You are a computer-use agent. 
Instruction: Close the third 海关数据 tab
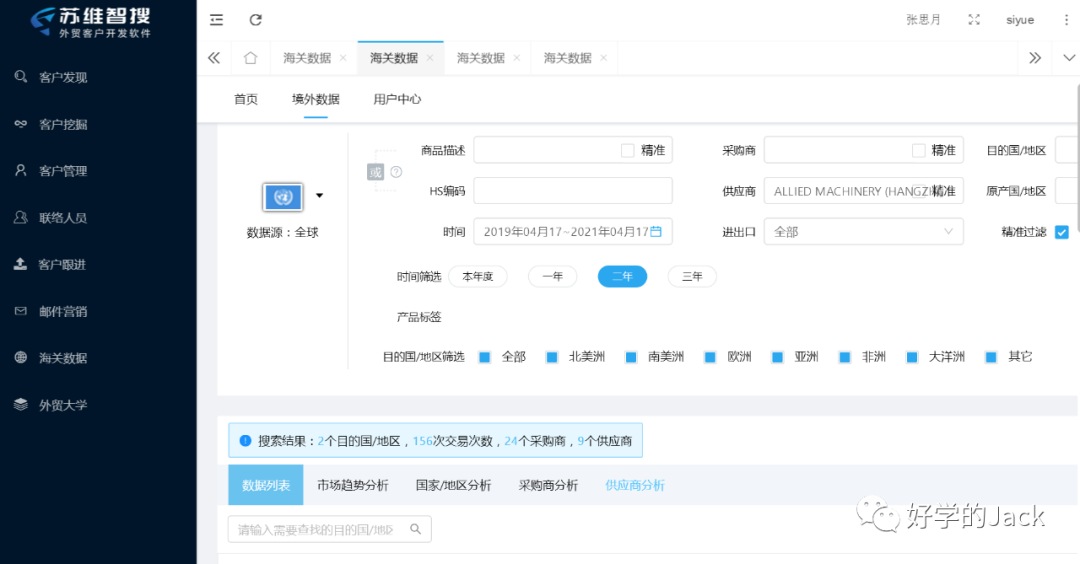517,58
